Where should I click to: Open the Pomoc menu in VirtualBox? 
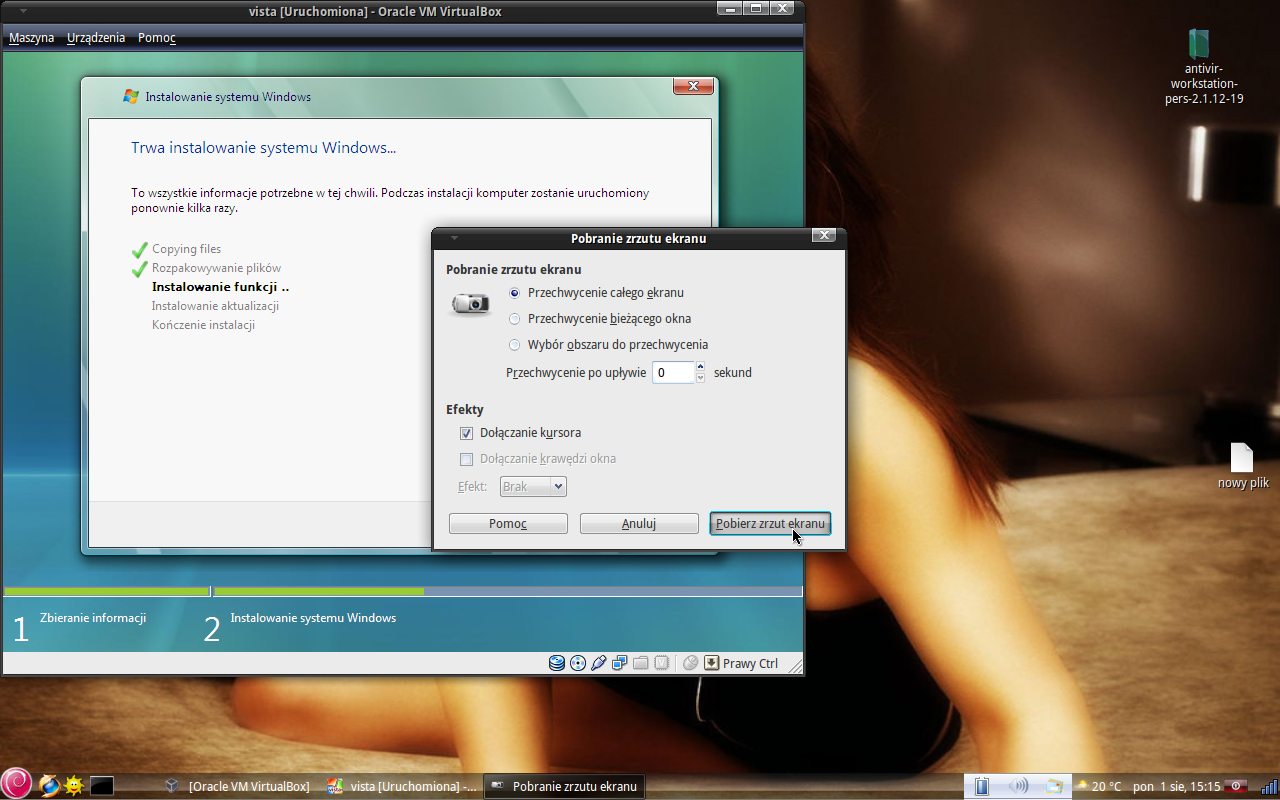pos(157,38)
